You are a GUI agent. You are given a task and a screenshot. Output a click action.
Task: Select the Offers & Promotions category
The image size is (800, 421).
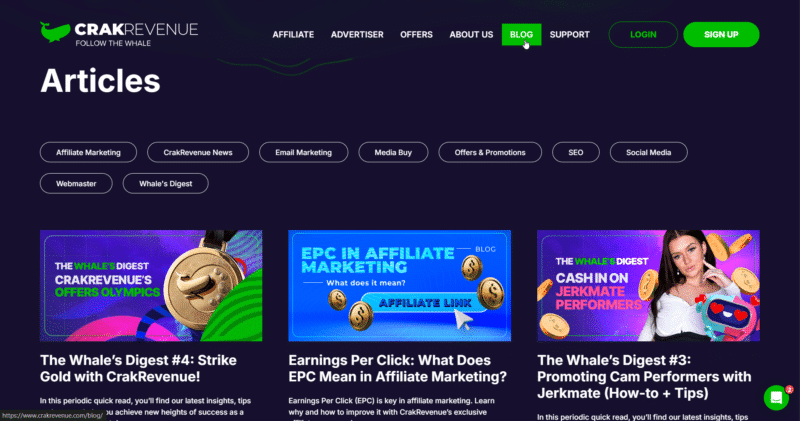click(x=490, y=153)
